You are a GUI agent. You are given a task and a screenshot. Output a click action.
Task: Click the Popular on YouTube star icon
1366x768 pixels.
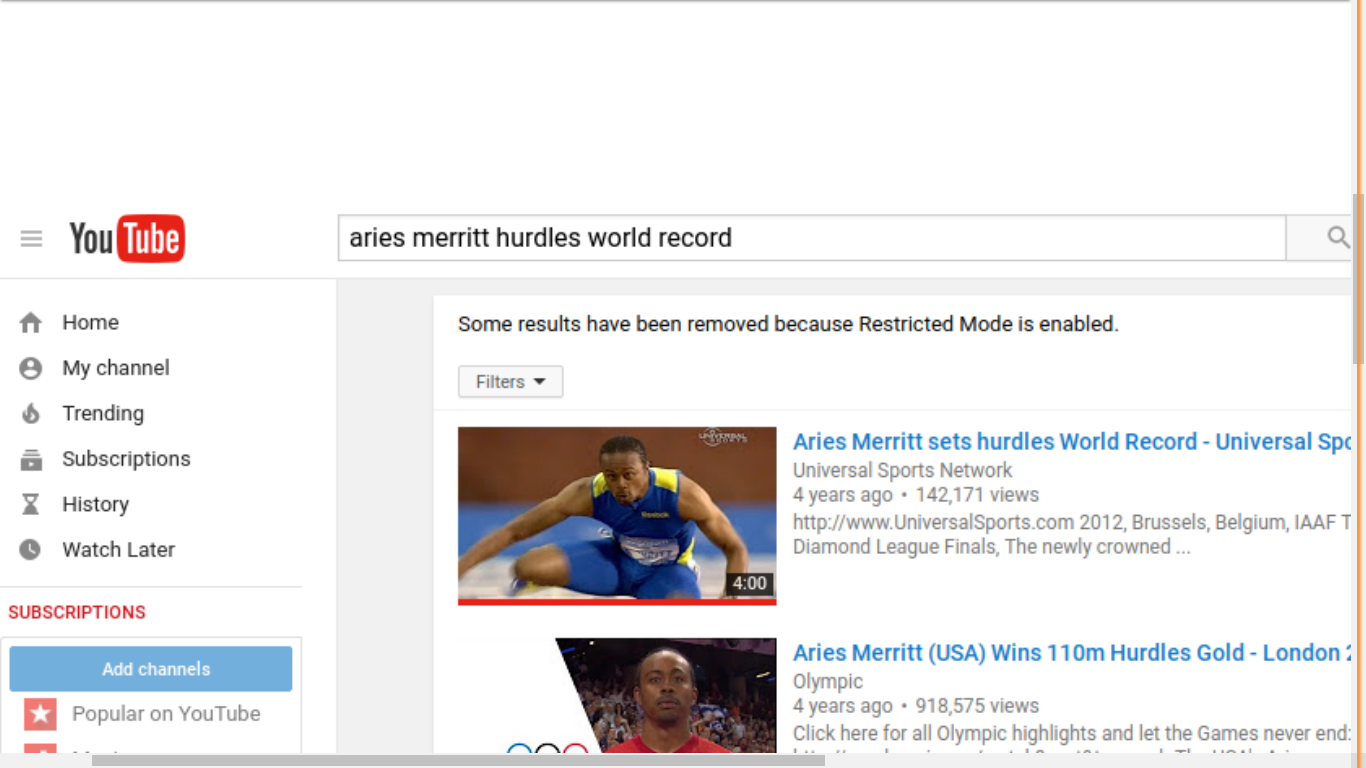[x=41, y=714]
